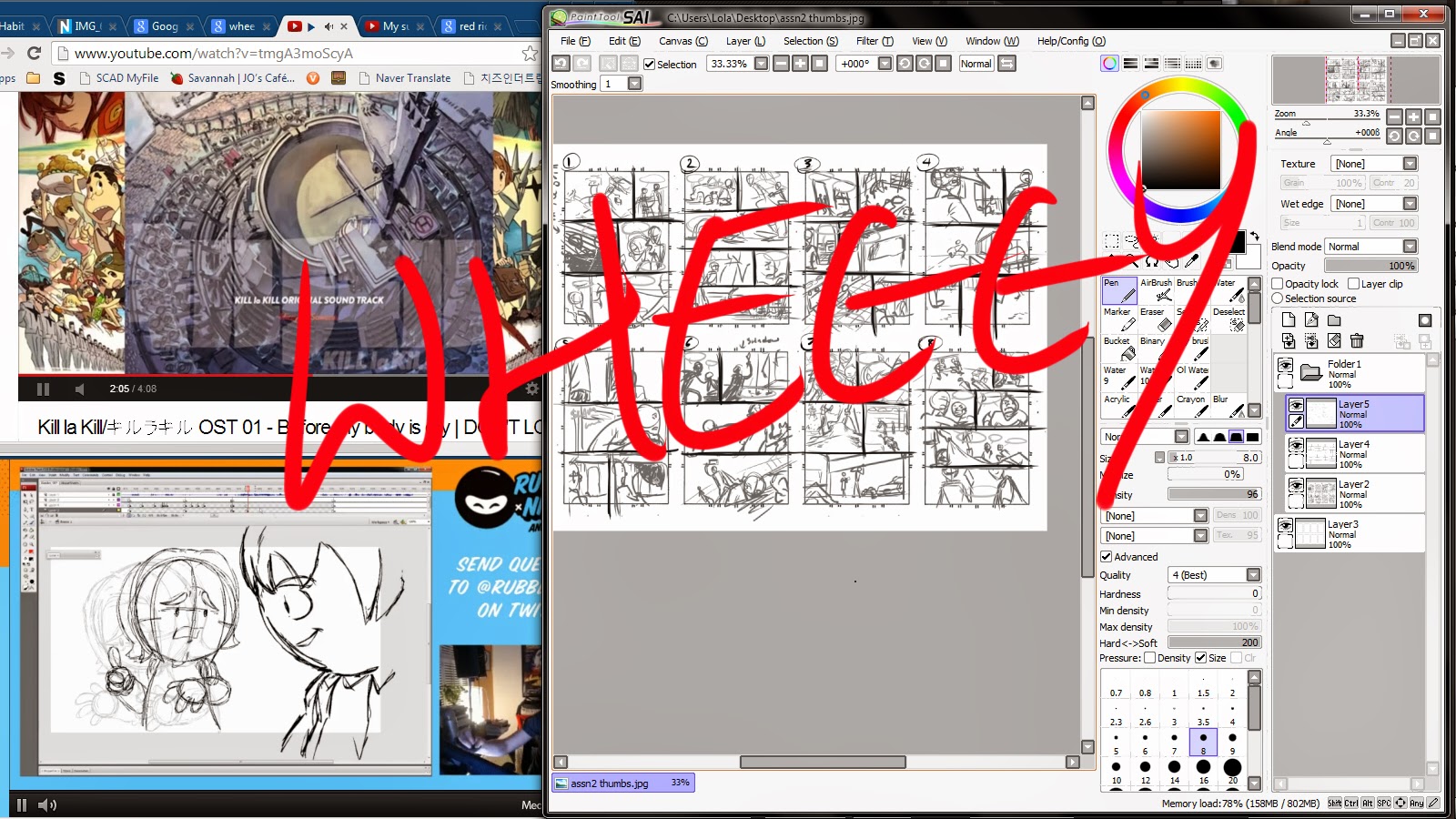1456x819 pixels.
Task: Toggle the RGB slider panel icon
Action: 1130,64
